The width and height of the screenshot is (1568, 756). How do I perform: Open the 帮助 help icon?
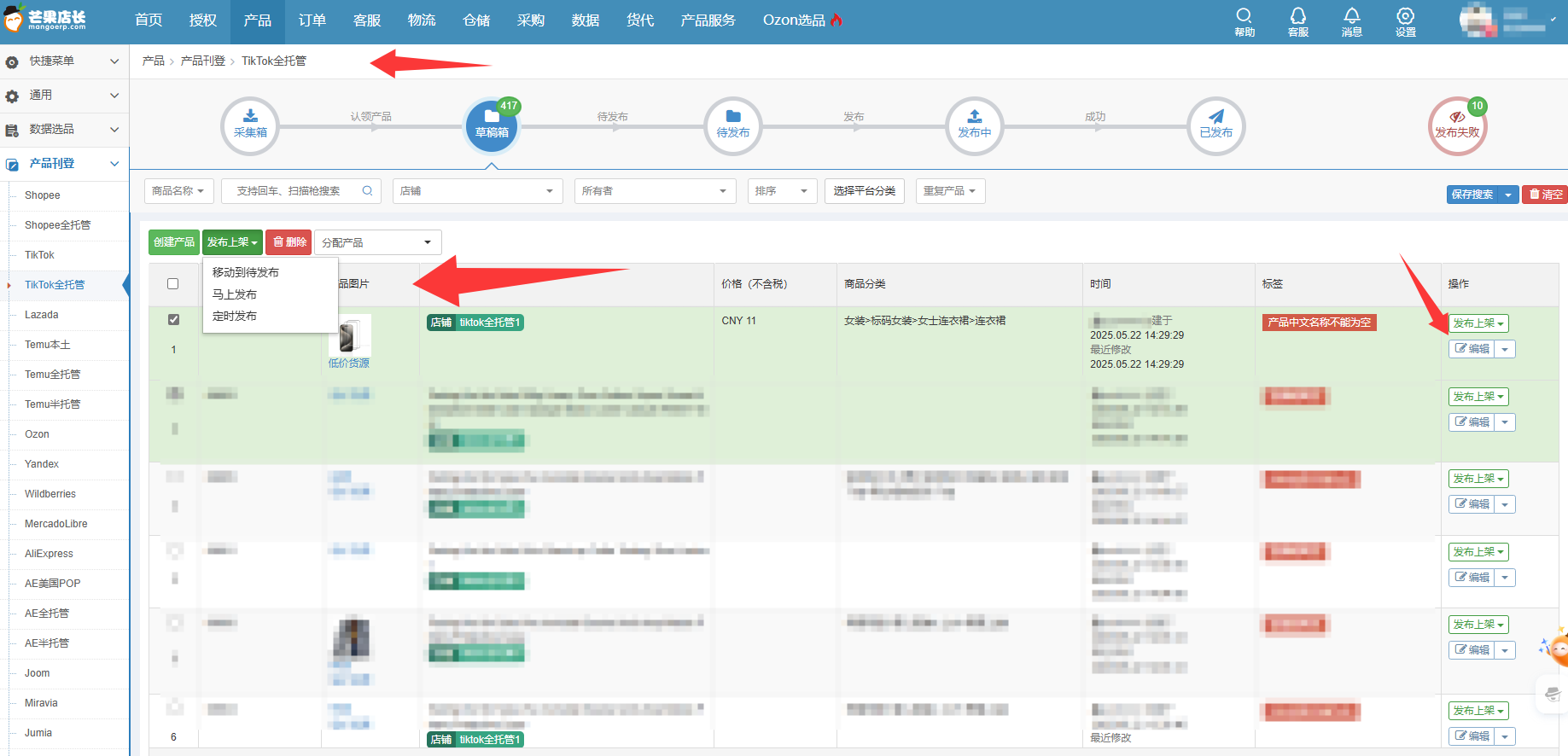tap(1244, 21)
